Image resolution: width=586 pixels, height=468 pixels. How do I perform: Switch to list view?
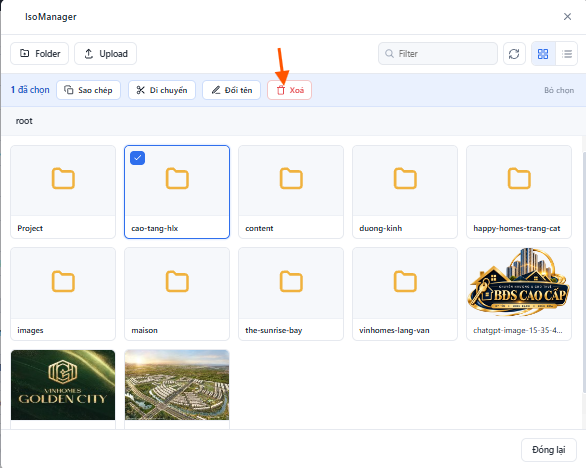click(x=567, y=54)
